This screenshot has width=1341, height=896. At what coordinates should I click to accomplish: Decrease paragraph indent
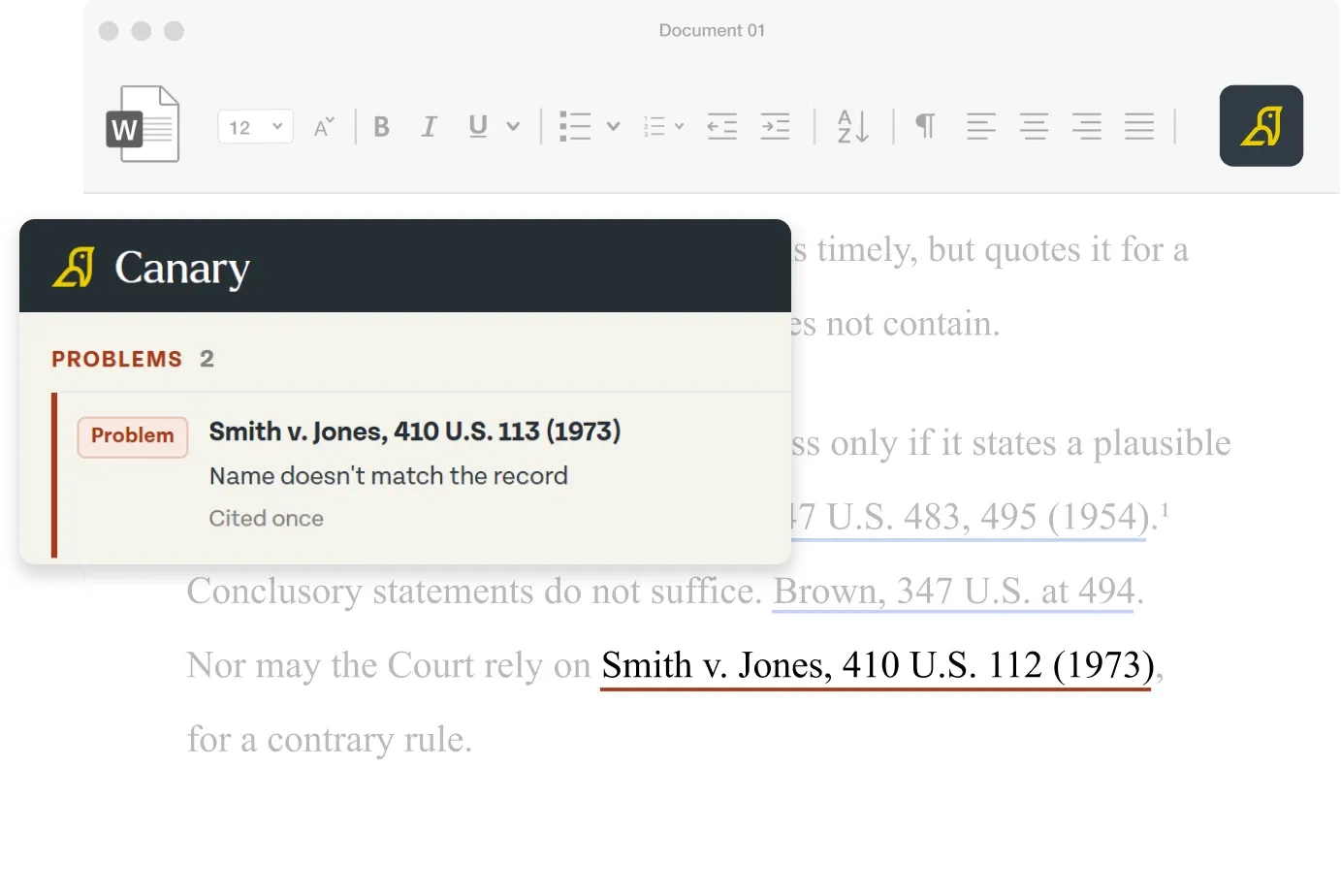click(722, 126)
